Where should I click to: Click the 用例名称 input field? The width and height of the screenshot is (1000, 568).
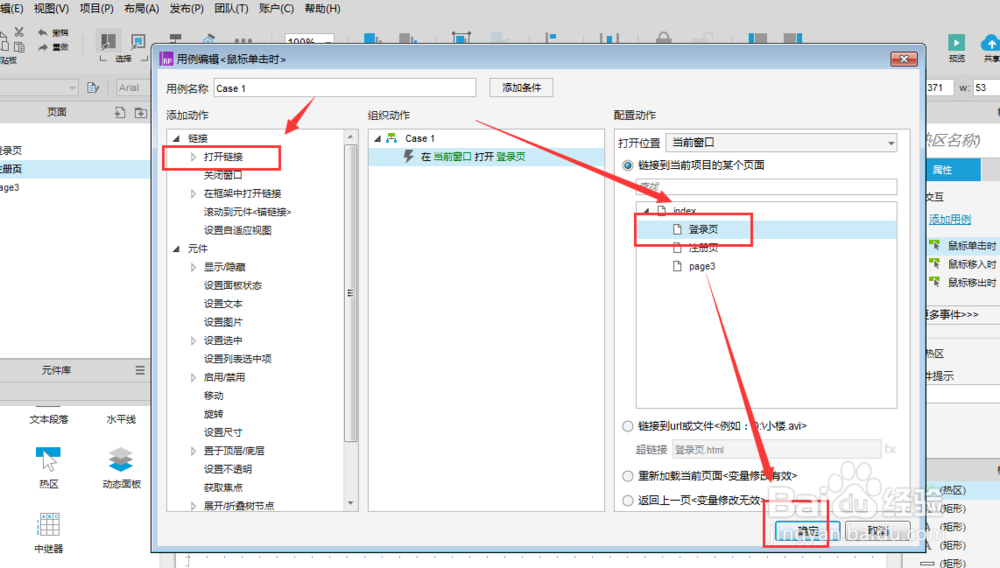344,88
